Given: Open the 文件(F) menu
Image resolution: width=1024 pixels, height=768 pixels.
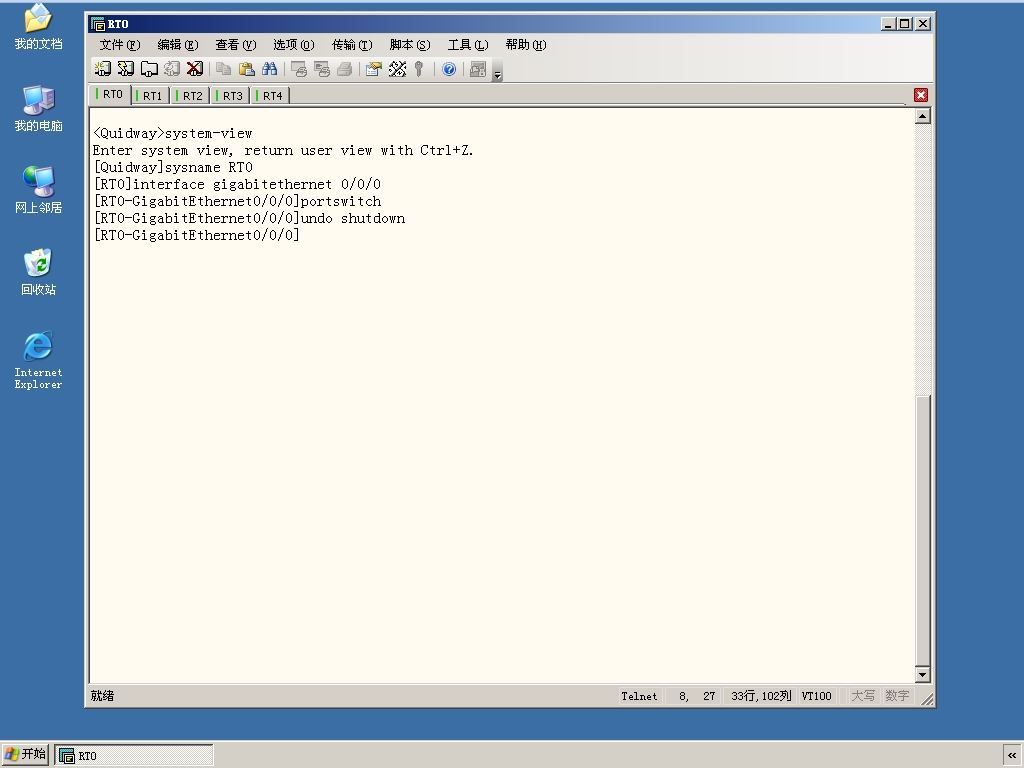Looking at the screenshot, I should click(120, 44).
